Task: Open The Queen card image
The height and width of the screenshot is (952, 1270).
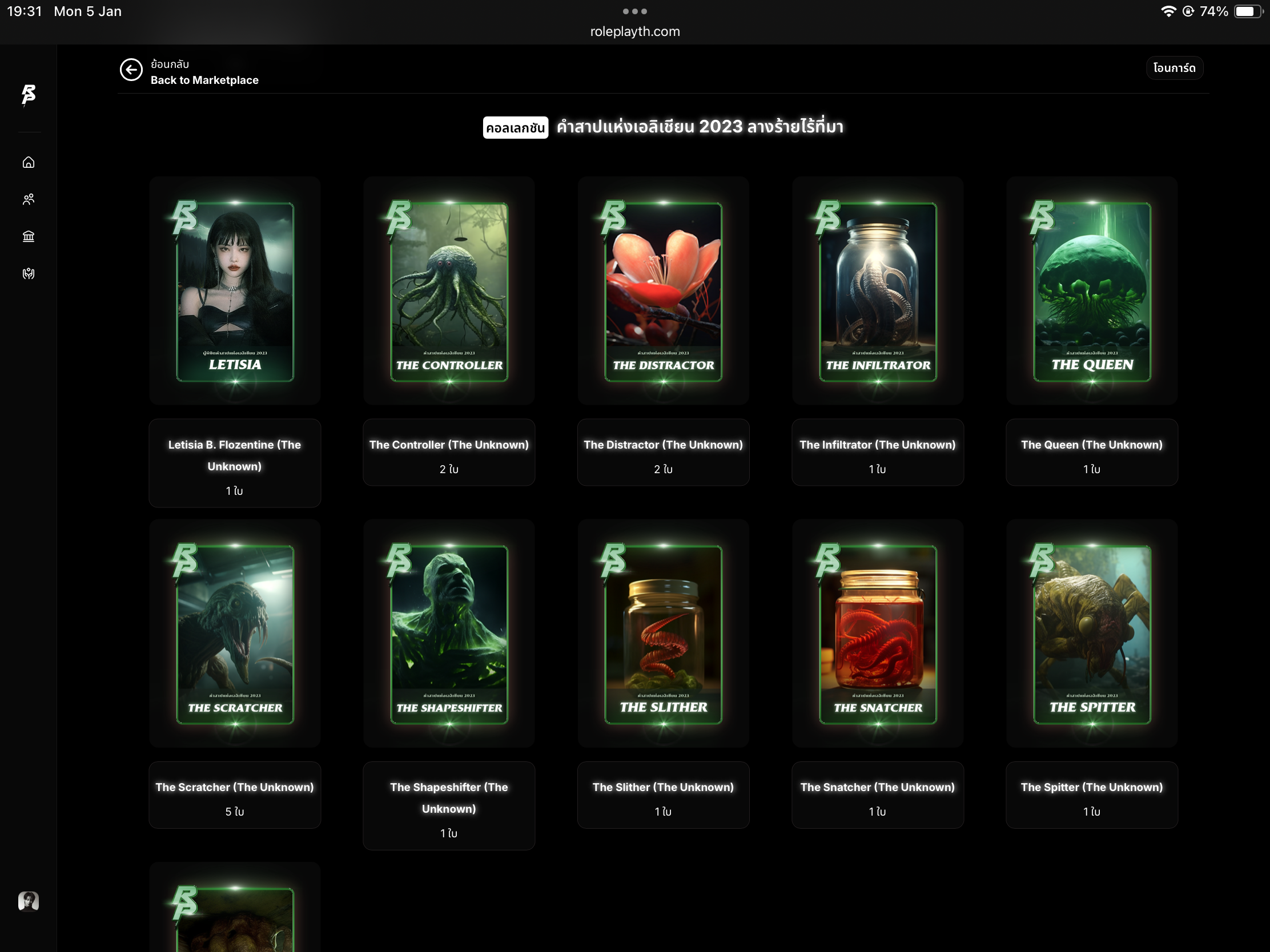Action: click(1091, 291)
